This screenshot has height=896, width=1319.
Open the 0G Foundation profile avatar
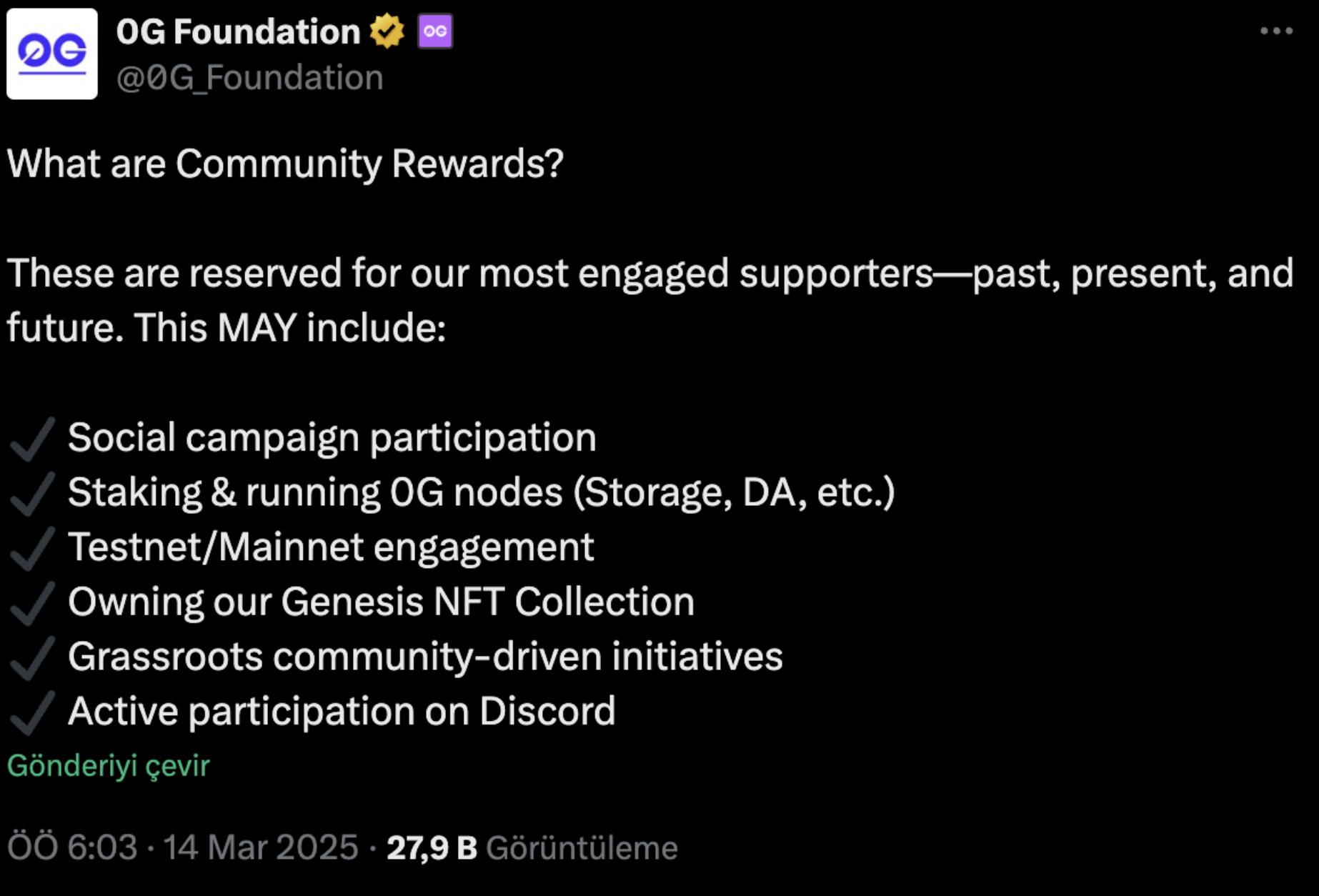pos(52,54)
